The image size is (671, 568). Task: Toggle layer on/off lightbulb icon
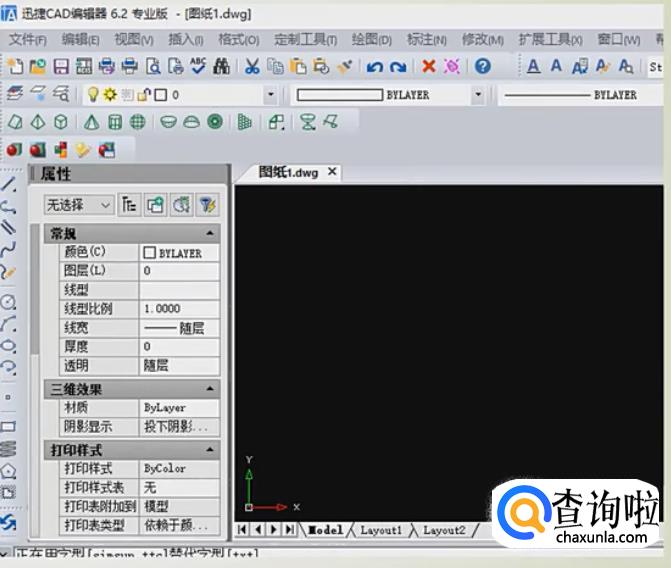(x=93, y=94)
